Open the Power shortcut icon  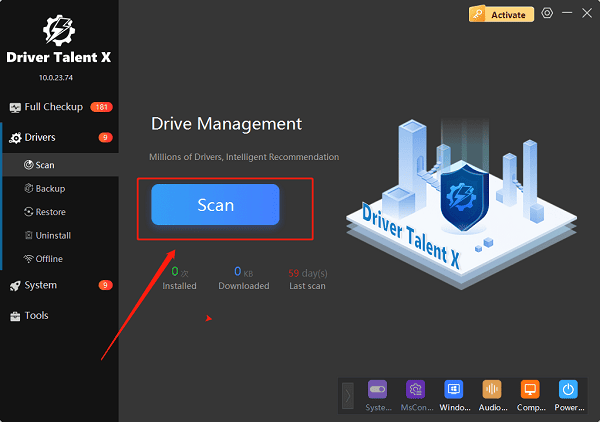point(567,390)
